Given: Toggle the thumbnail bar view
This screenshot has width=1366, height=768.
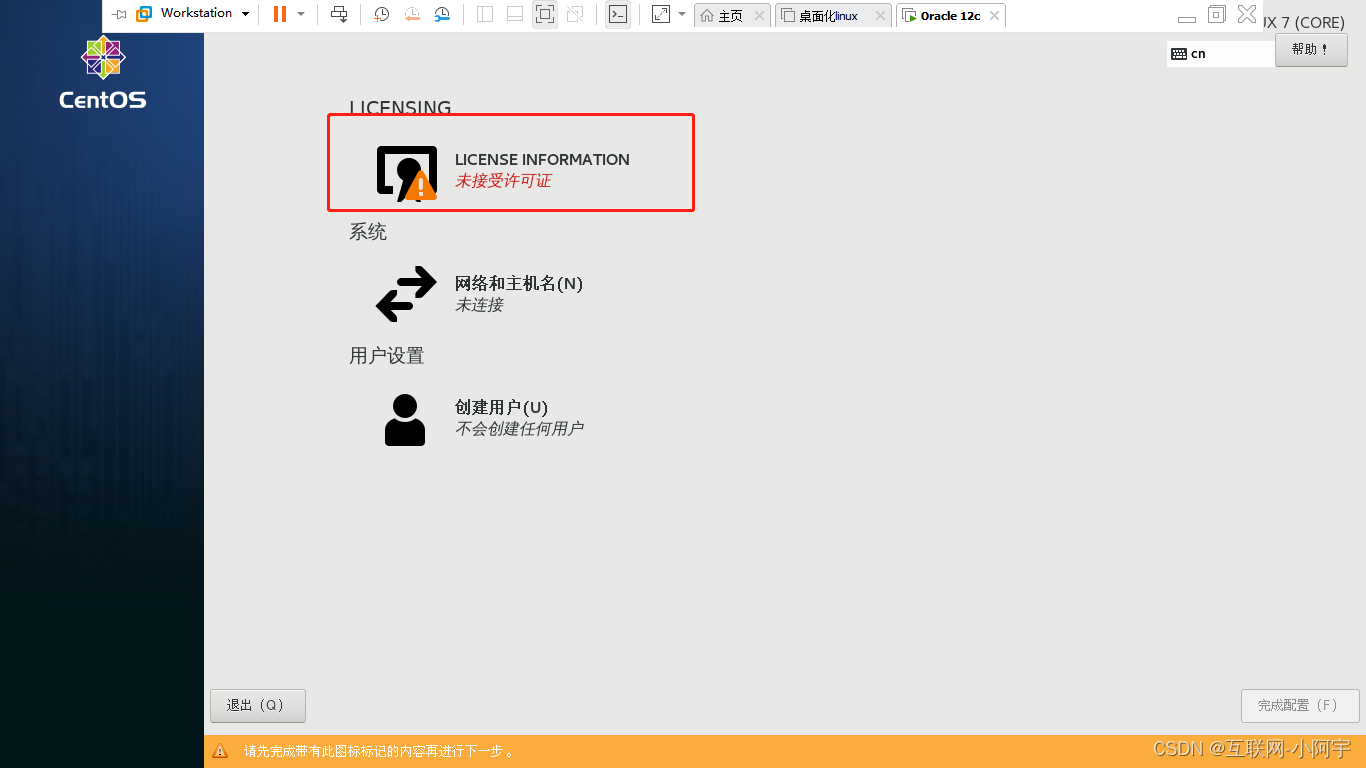Looking at the screenshot, I should point(515,14).
